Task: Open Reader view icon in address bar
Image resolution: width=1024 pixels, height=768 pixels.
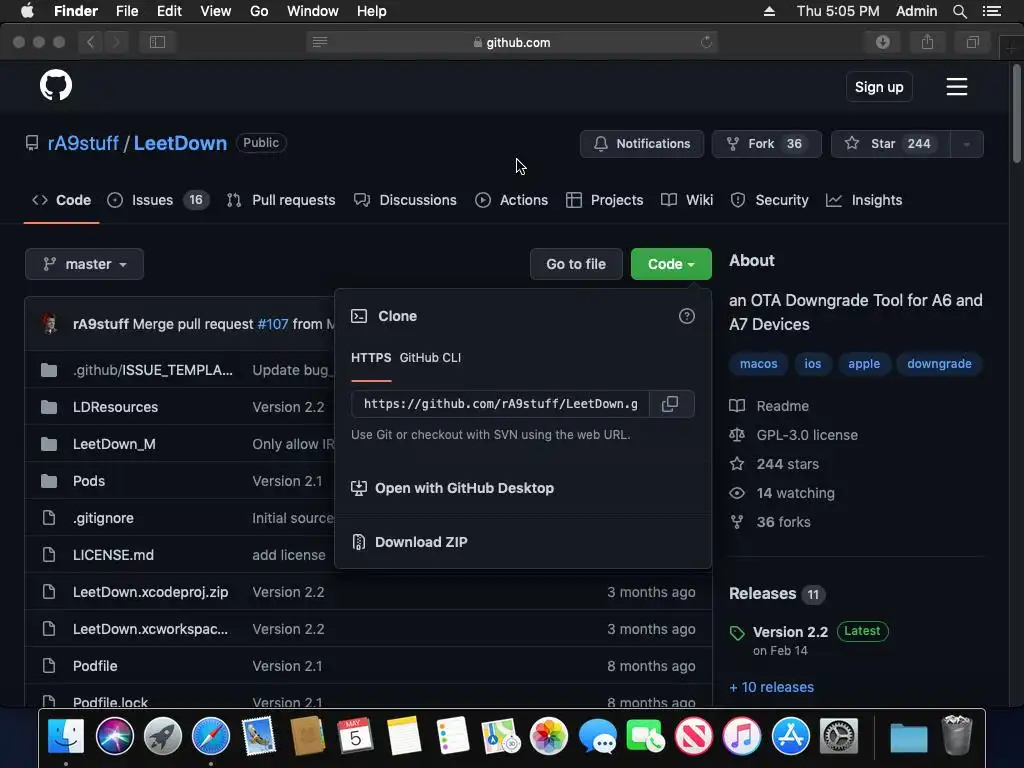Action: [x=320, y=42]
